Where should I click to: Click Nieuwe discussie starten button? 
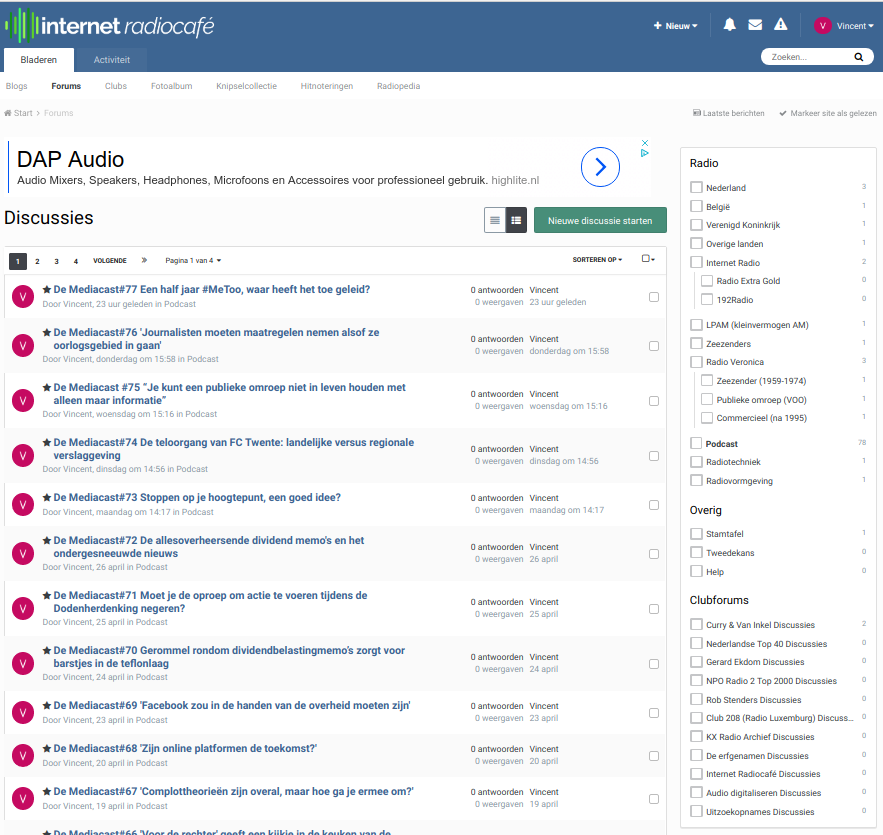point(600,220)
